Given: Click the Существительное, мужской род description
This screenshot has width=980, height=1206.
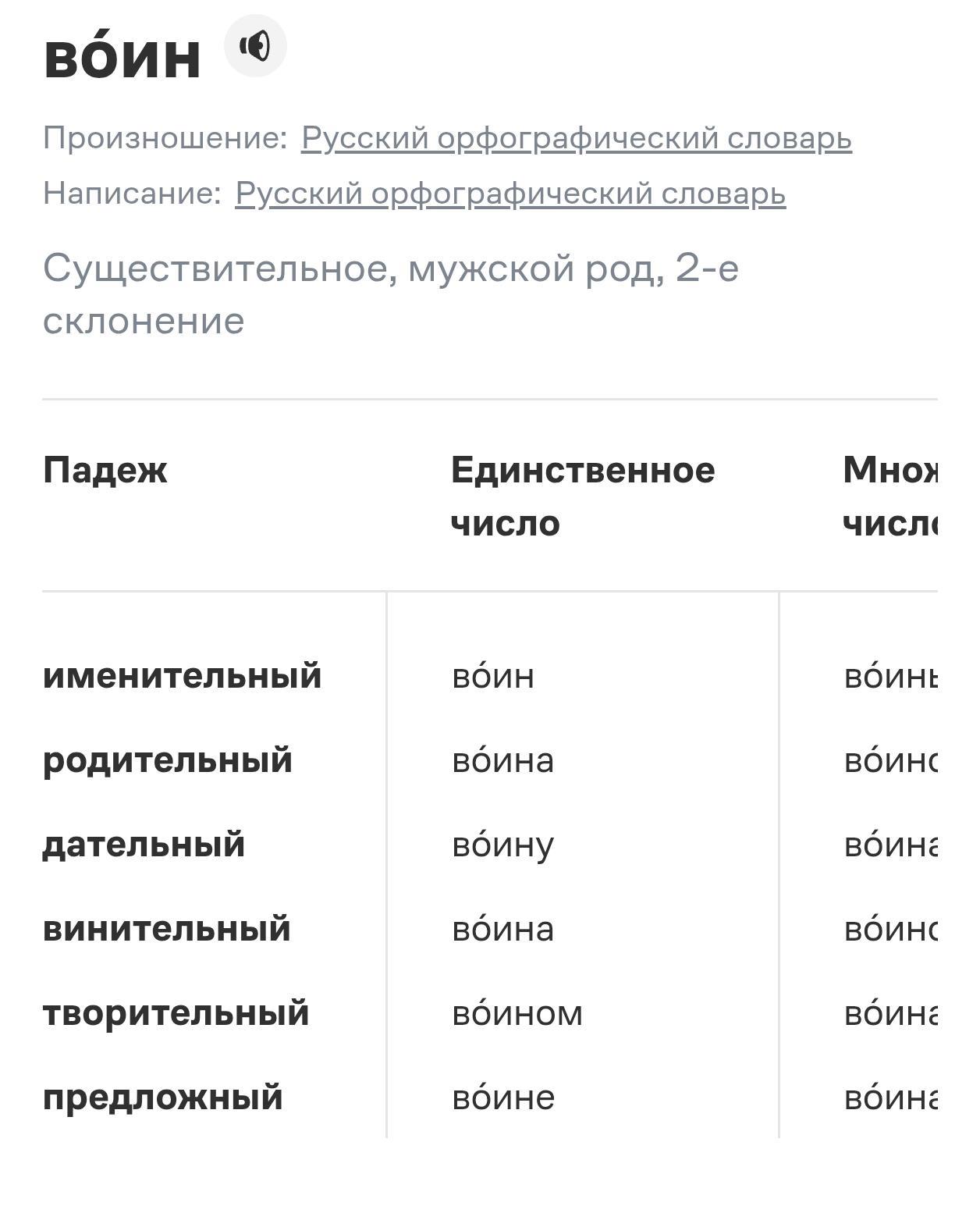Looking at the screenshot, I should click(390, 293).
